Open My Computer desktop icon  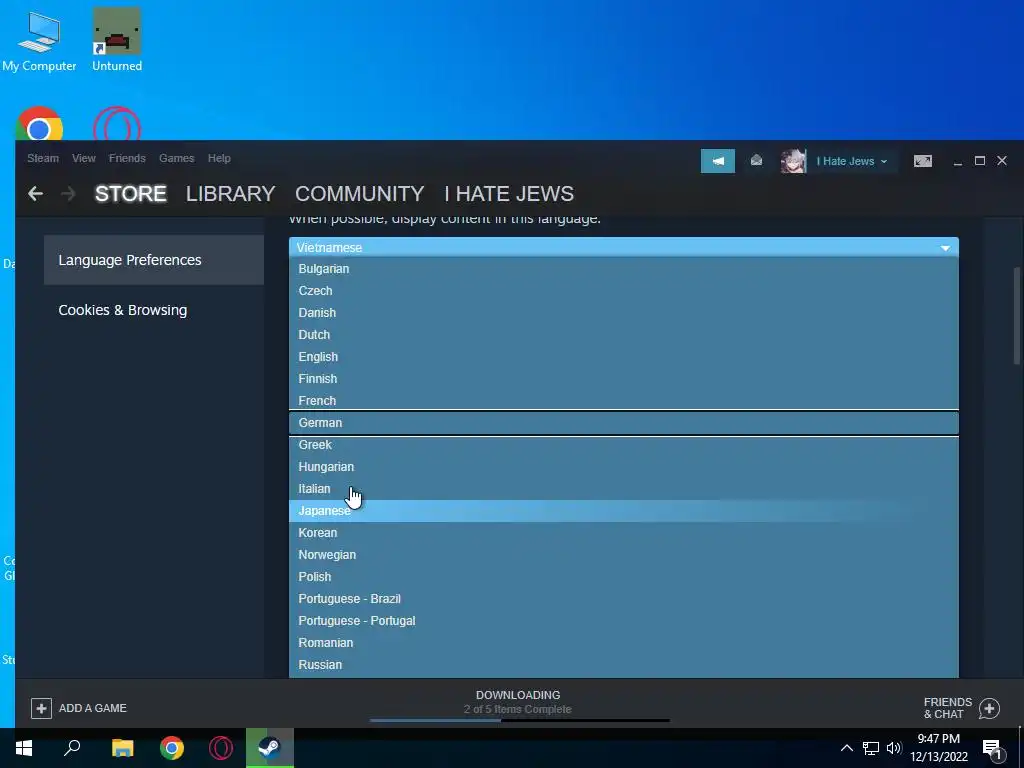click(x=39, y=40)
